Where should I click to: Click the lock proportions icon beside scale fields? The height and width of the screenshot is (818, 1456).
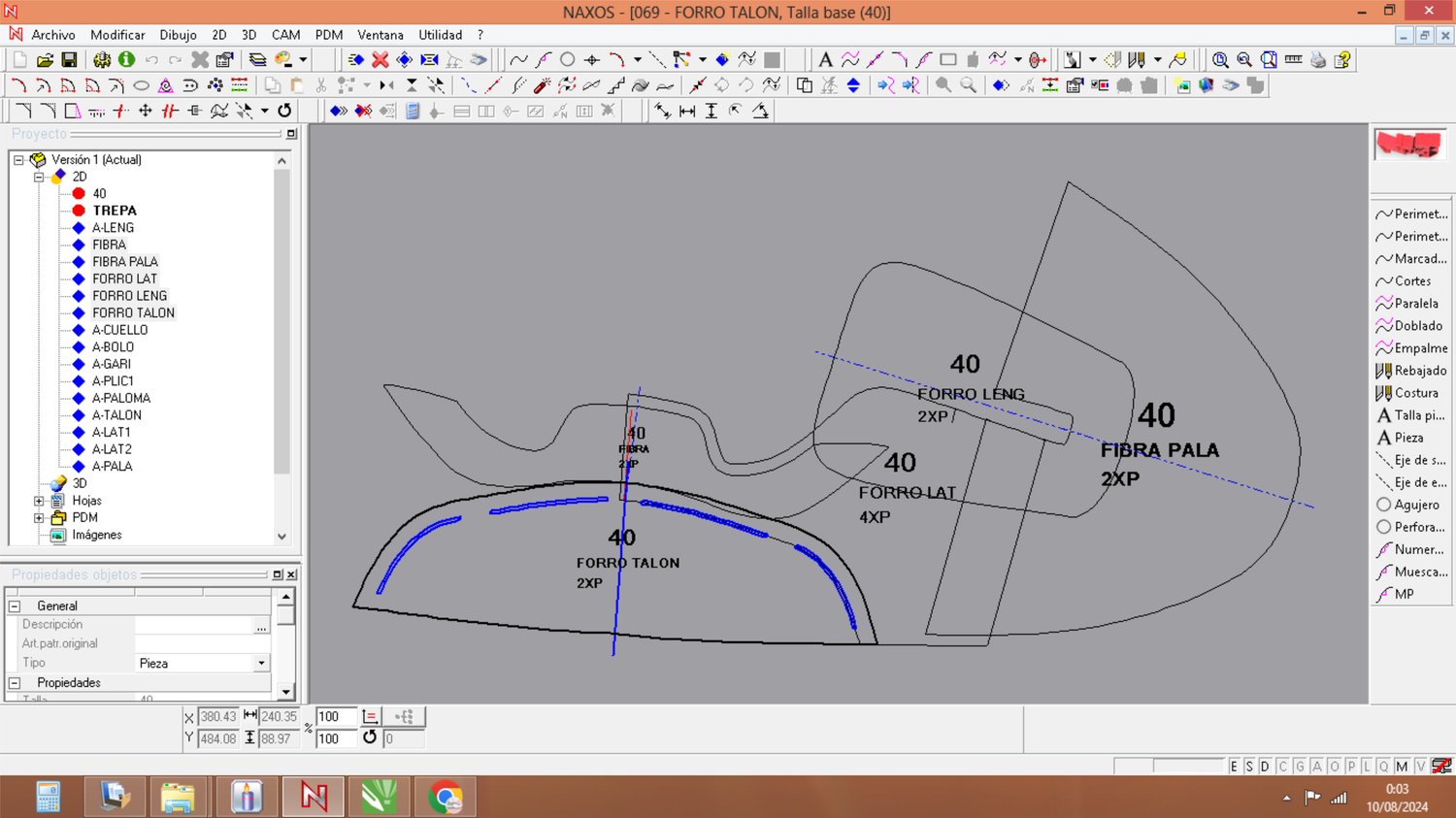(370, 717)
